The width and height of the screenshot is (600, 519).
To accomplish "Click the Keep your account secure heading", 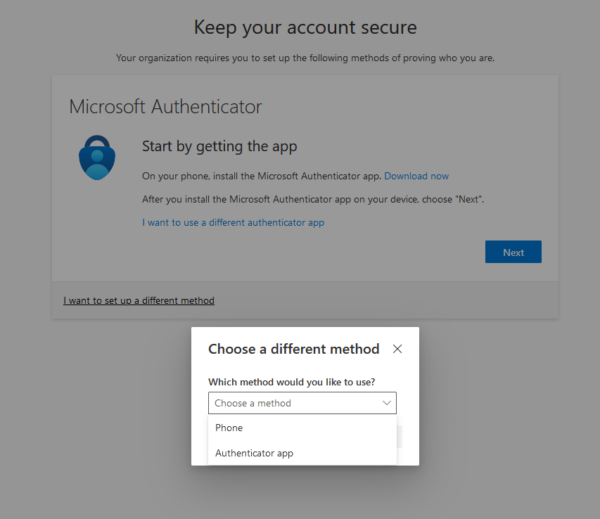I will (305, 28).
